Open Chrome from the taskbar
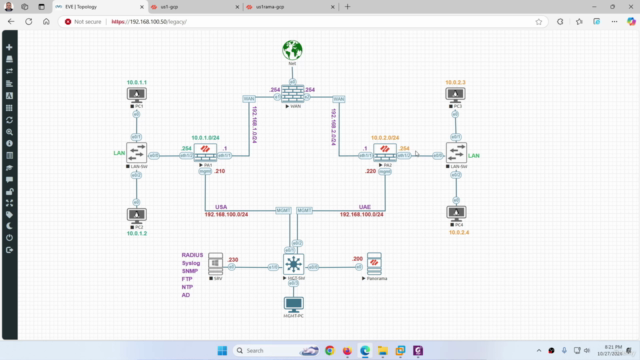Viewport: 640px width, 360px height. (329, 351)
